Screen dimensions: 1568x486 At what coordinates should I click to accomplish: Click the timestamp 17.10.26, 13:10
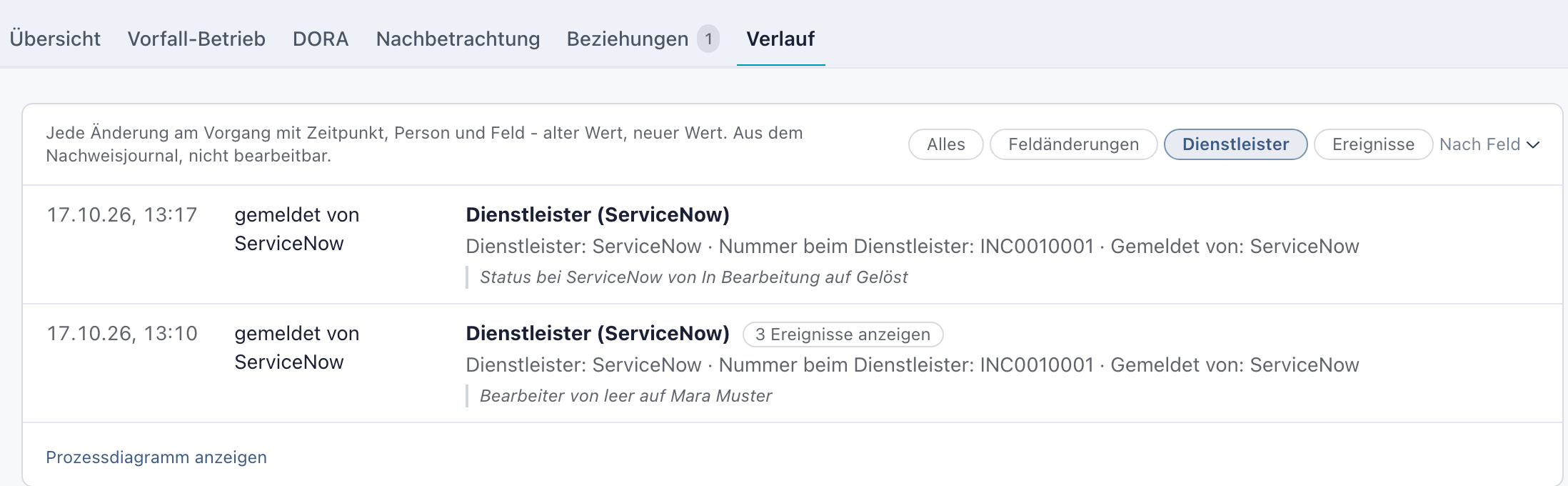click(x=122, y=334)
